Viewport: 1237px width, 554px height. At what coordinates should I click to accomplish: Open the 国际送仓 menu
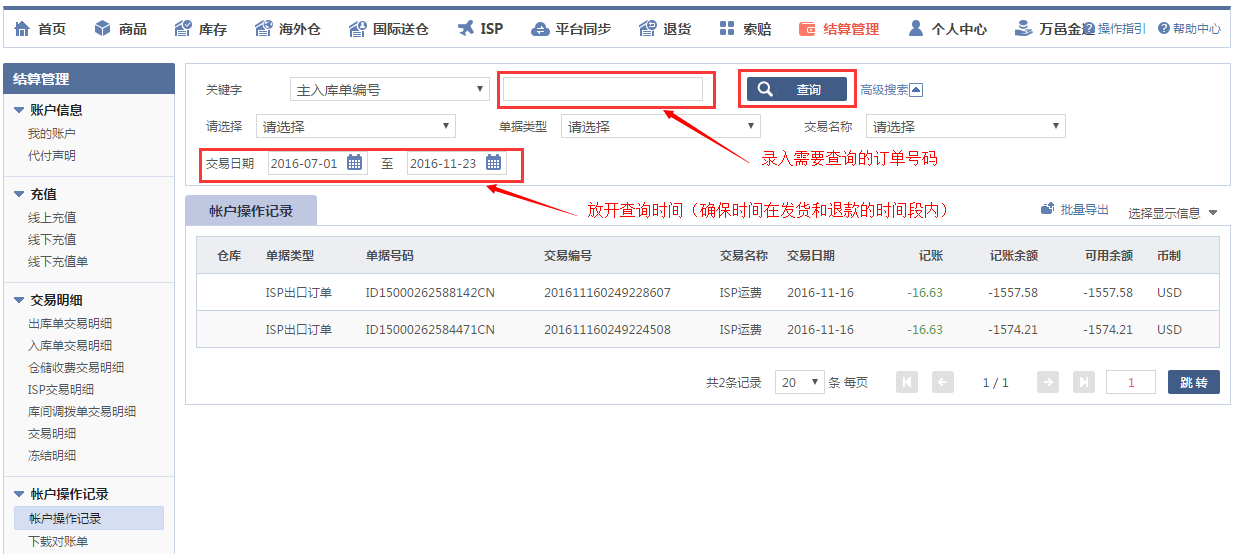[x=388, y=29]
